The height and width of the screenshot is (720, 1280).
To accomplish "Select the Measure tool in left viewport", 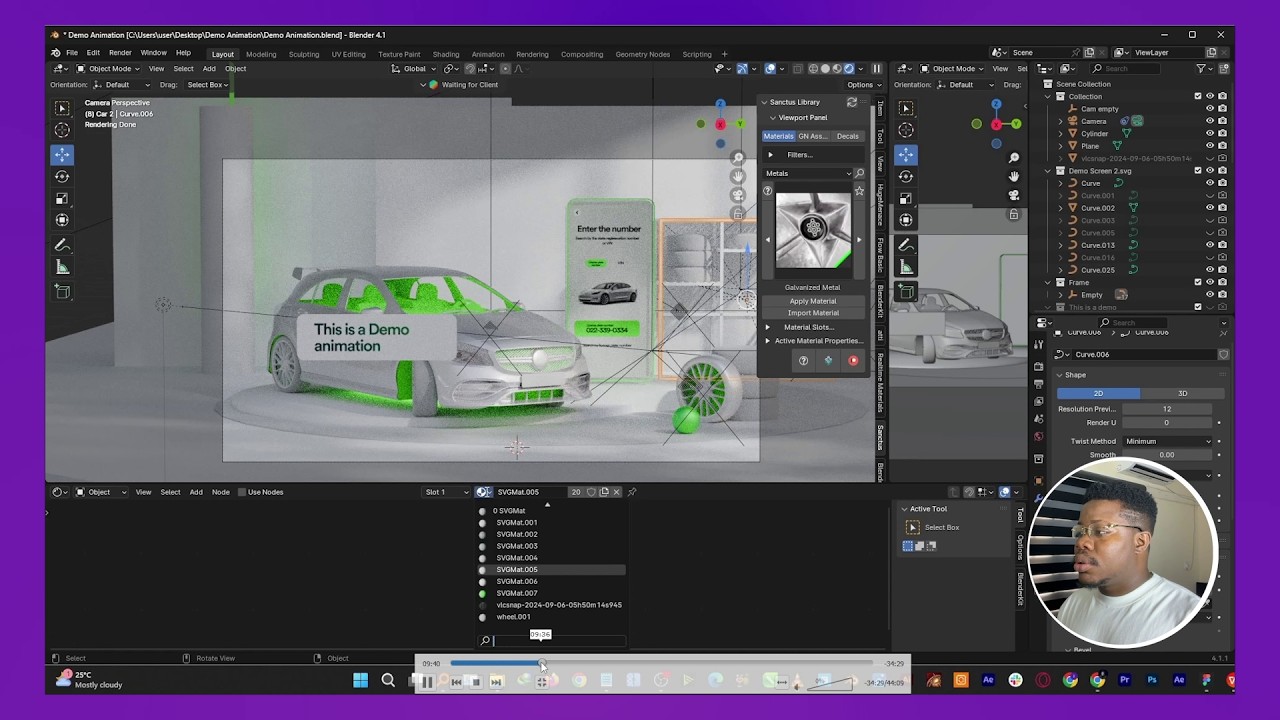I will point(62,267).
